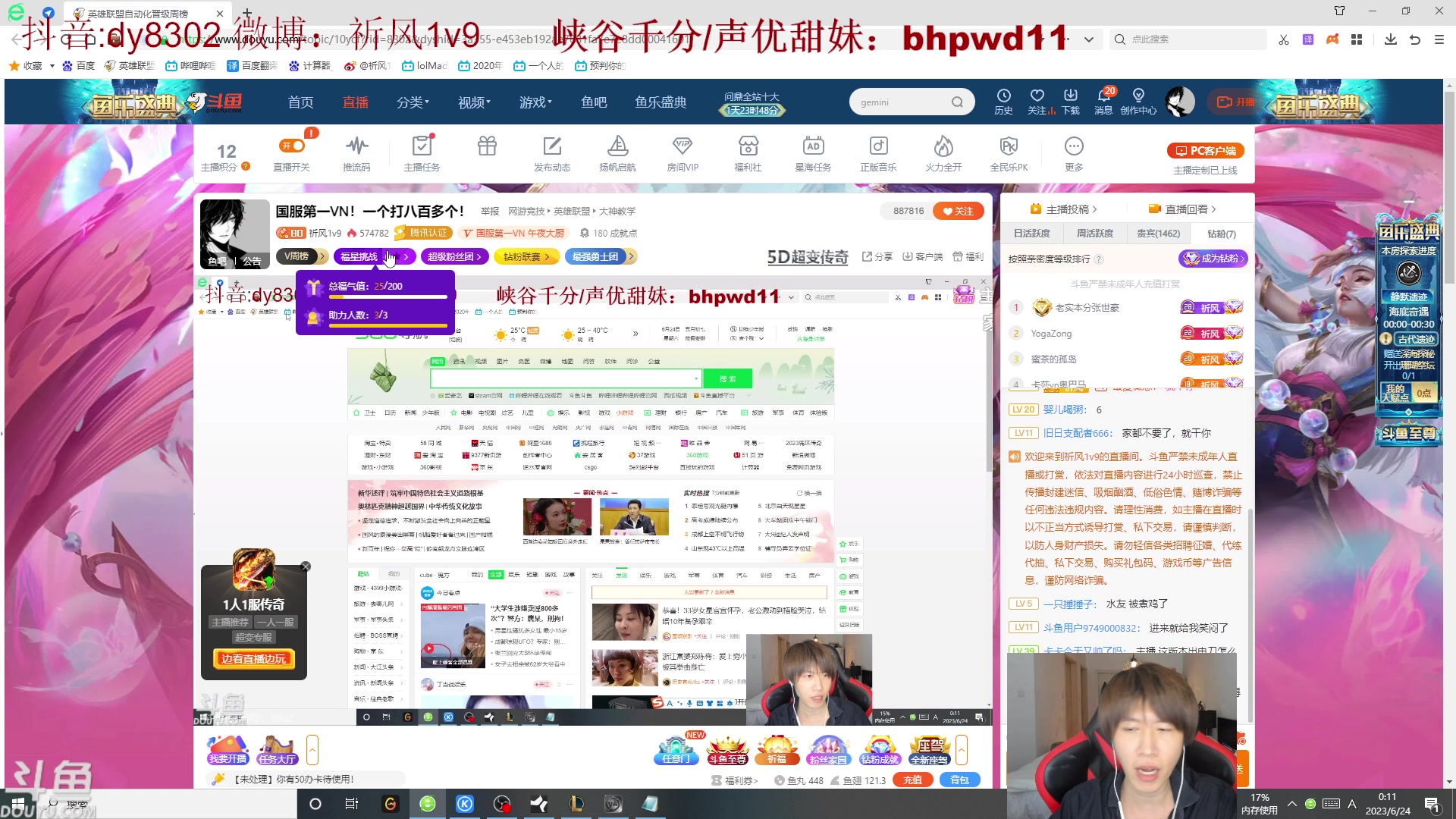Expand left bottom activity bar arrow

[x=312, y=750]
